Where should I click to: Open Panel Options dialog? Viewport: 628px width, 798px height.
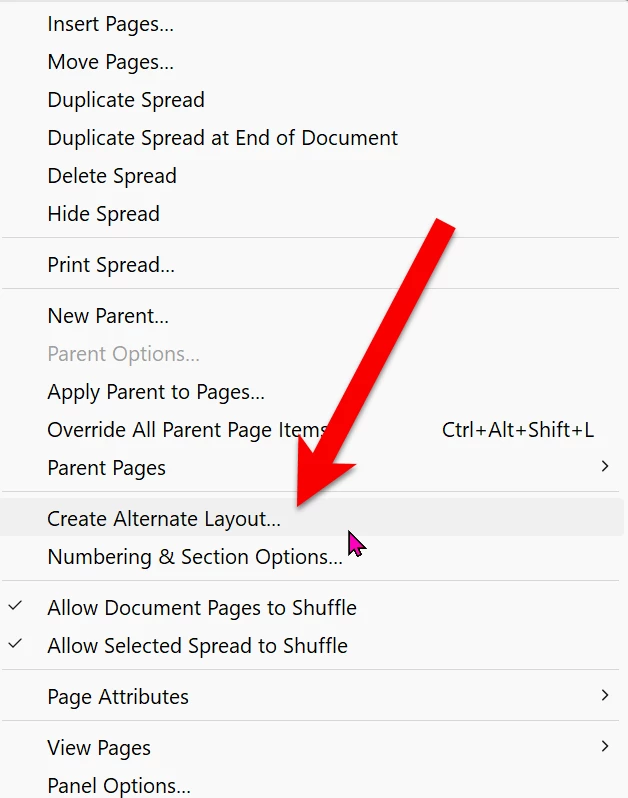[119, 786]
